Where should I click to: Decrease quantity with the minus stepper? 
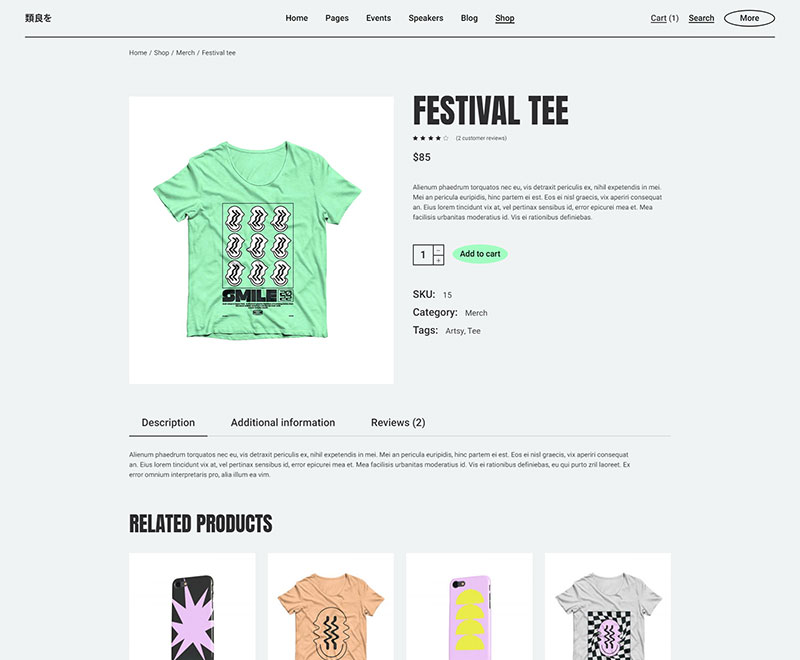click(438, 250)
